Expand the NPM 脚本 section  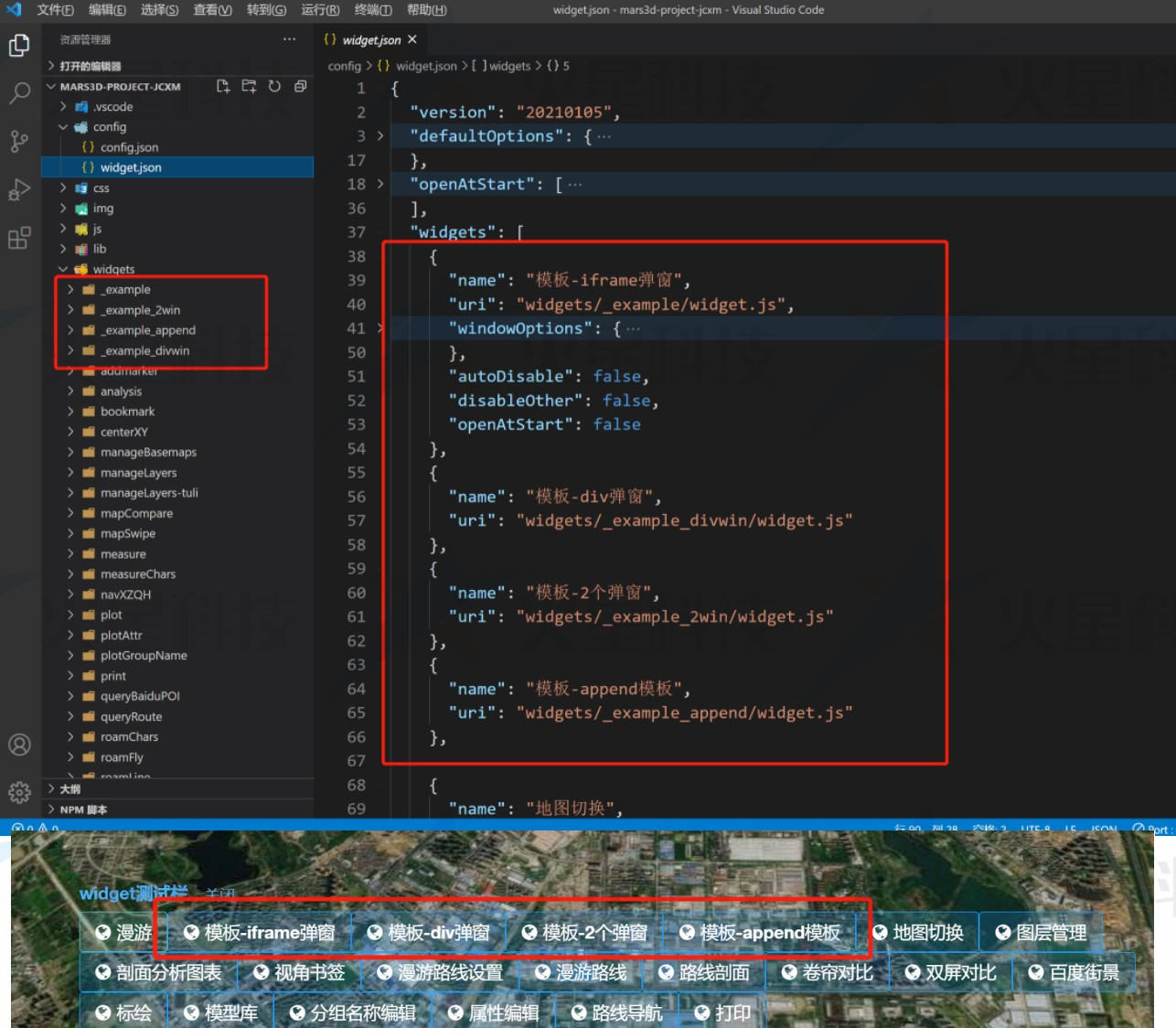pos(178,809)
